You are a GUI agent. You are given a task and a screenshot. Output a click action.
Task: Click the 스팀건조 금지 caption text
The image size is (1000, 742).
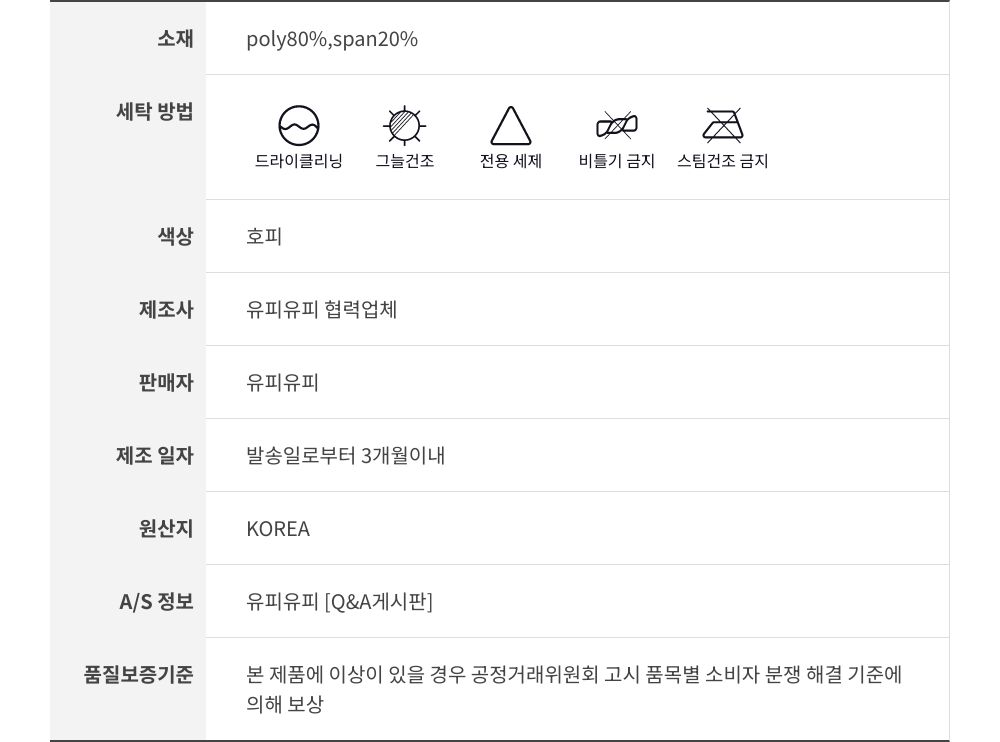722,161
